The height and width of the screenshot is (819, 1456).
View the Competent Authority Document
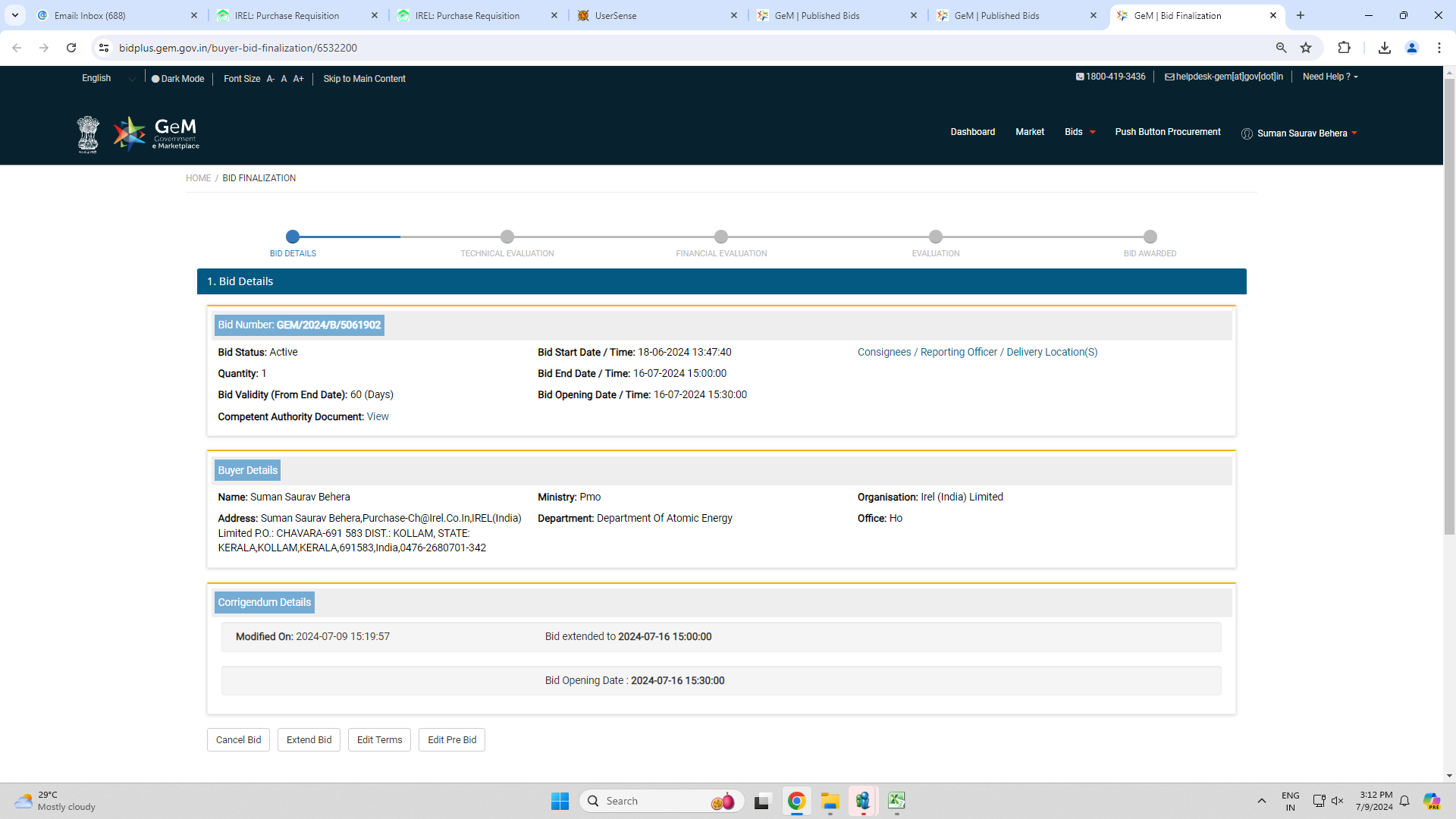[378, 417]
